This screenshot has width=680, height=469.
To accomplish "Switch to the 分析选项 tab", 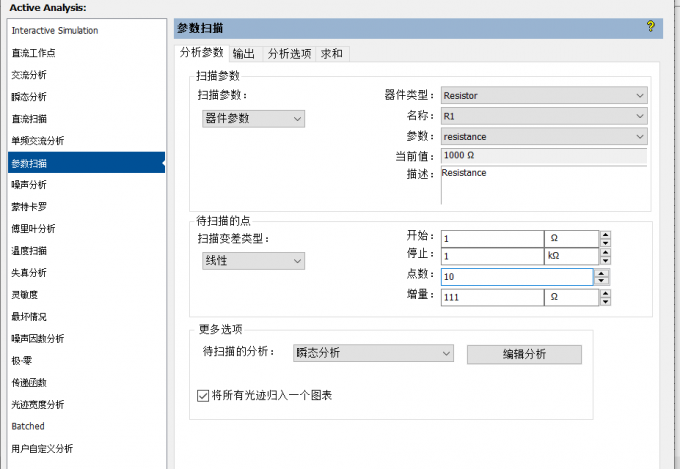I will 289,54.
